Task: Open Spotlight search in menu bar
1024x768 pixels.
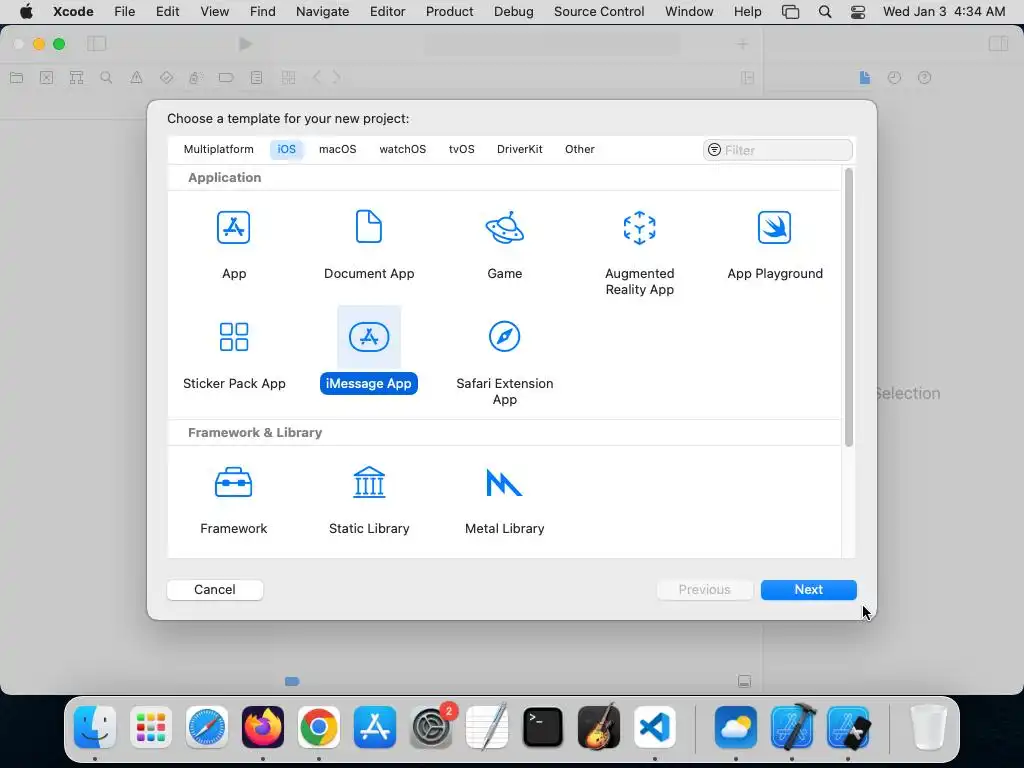Action: [x=825, y=12]
